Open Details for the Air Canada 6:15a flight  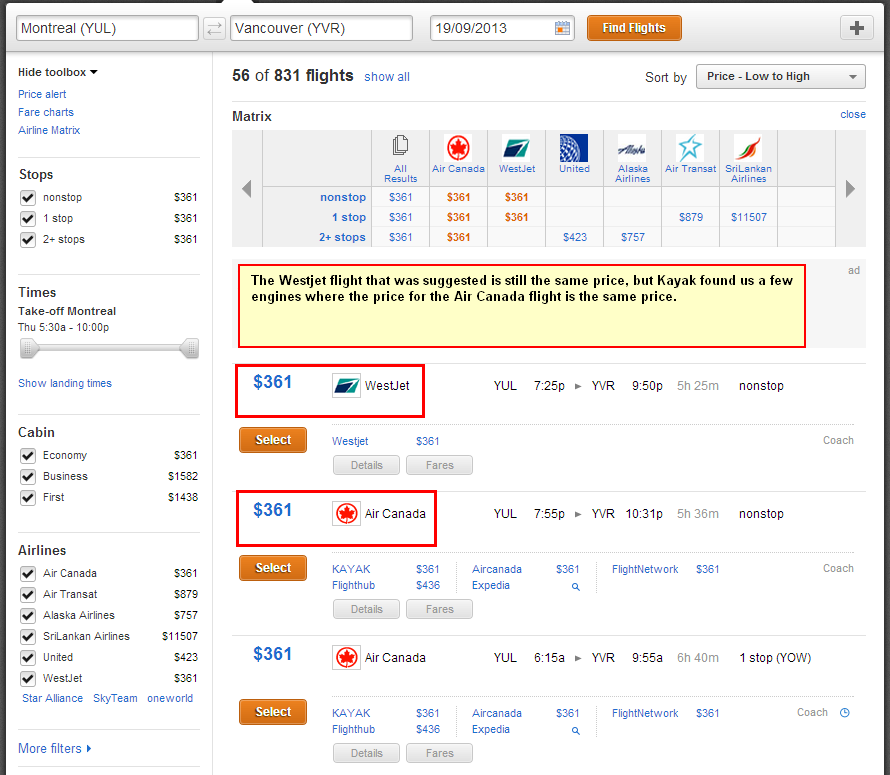366,753
